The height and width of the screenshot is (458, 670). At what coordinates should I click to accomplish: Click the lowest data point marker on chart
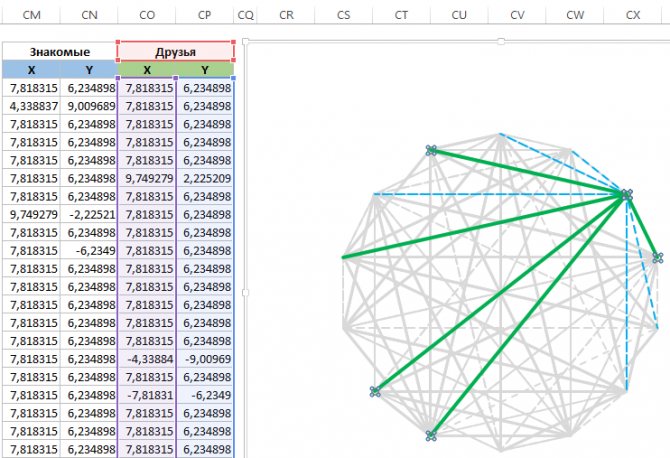[431, 435]
